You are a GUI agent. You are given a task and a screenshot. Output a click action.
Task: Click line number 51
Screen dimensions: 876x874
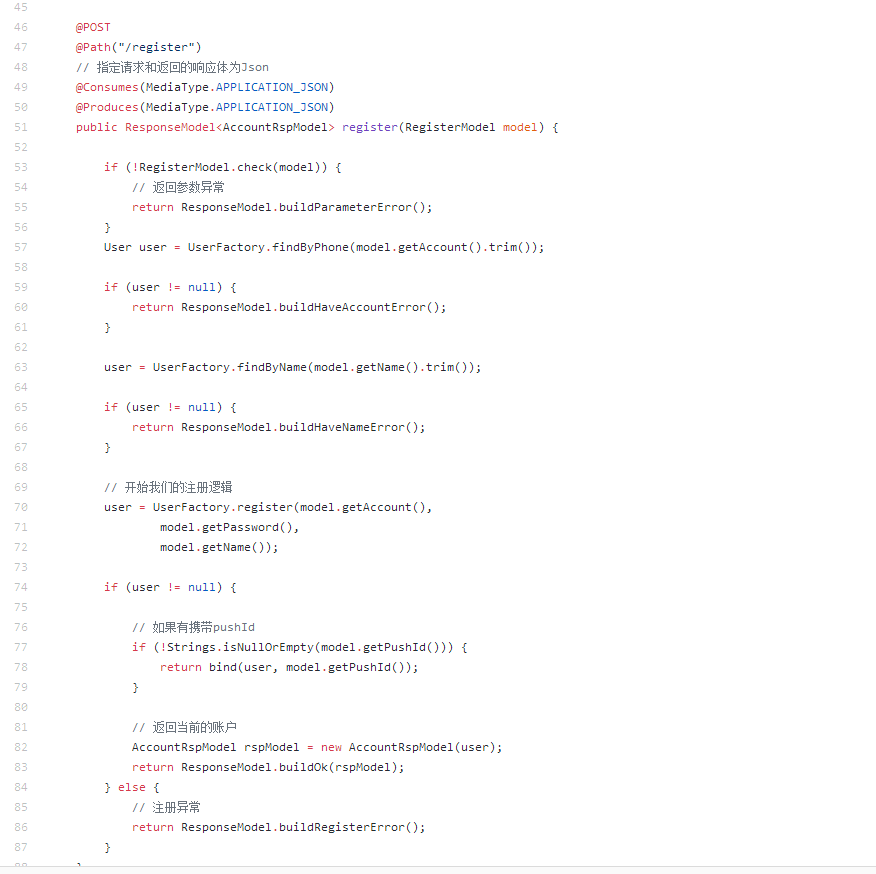(x=21, y=127)
